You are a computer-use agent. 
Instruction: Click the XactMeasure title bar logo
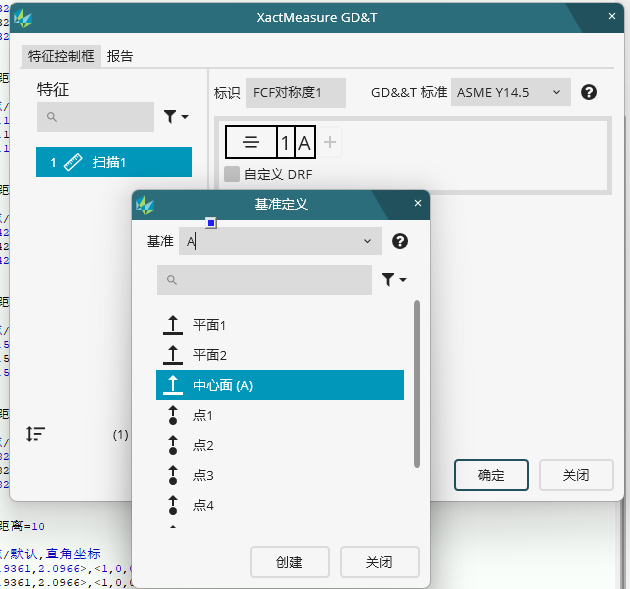click(x=23, y=18)
